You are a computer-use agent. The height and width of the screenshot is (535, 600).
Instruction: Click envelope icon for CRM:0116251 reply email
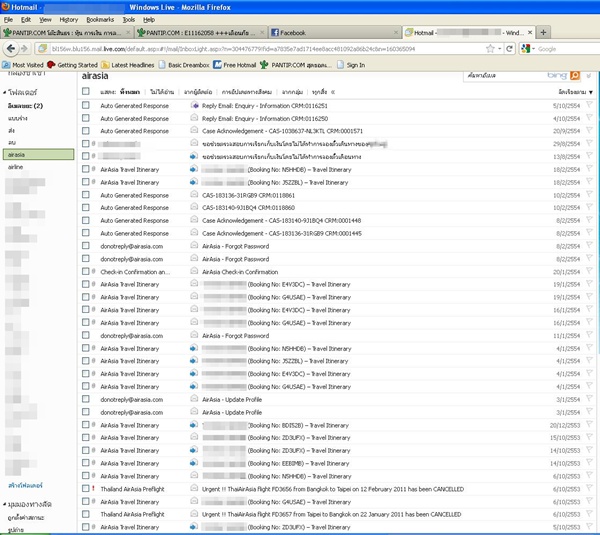[x=194, y=106]
